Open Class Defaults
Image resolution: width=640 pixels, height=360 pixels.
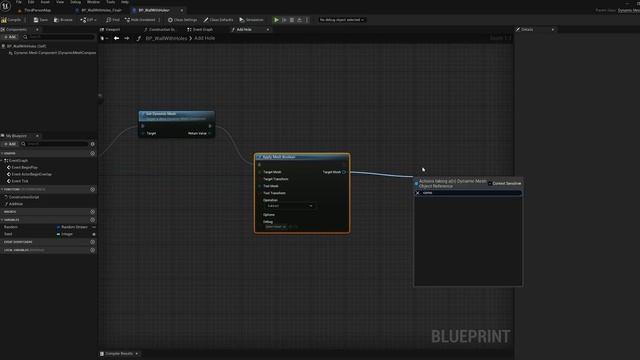click(x=218, y=20)
